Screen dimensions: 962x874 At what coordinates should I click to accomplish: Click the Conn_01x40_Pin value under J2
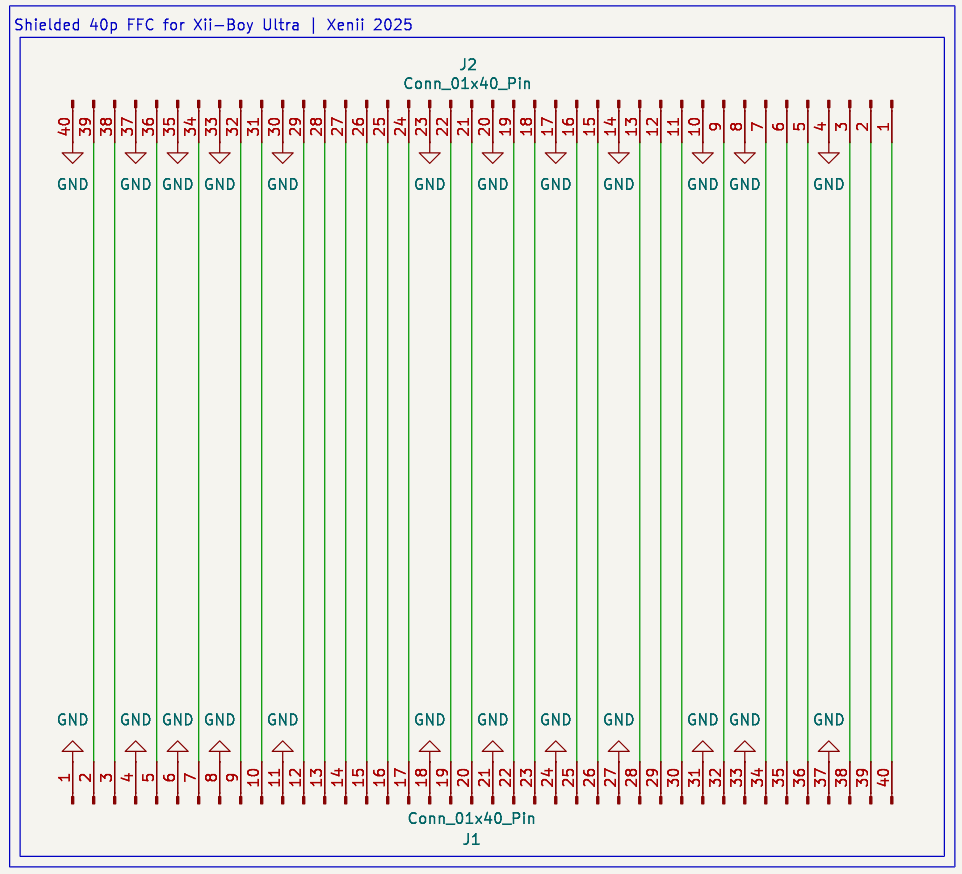coord(467,83)
